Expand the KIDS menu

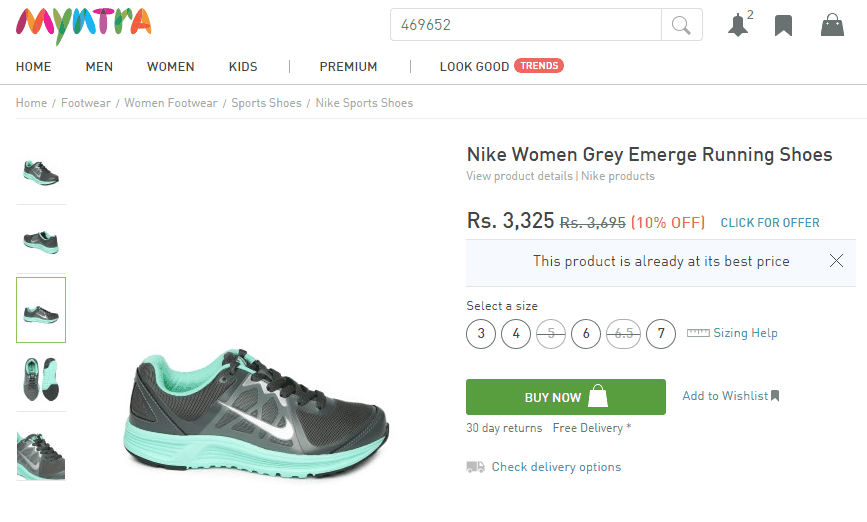tap(243, 67)
